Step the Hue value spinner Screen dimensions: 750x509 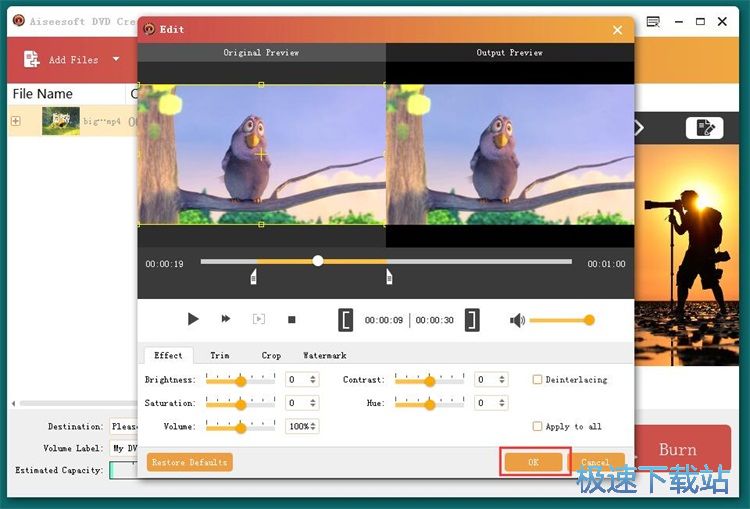502,403
